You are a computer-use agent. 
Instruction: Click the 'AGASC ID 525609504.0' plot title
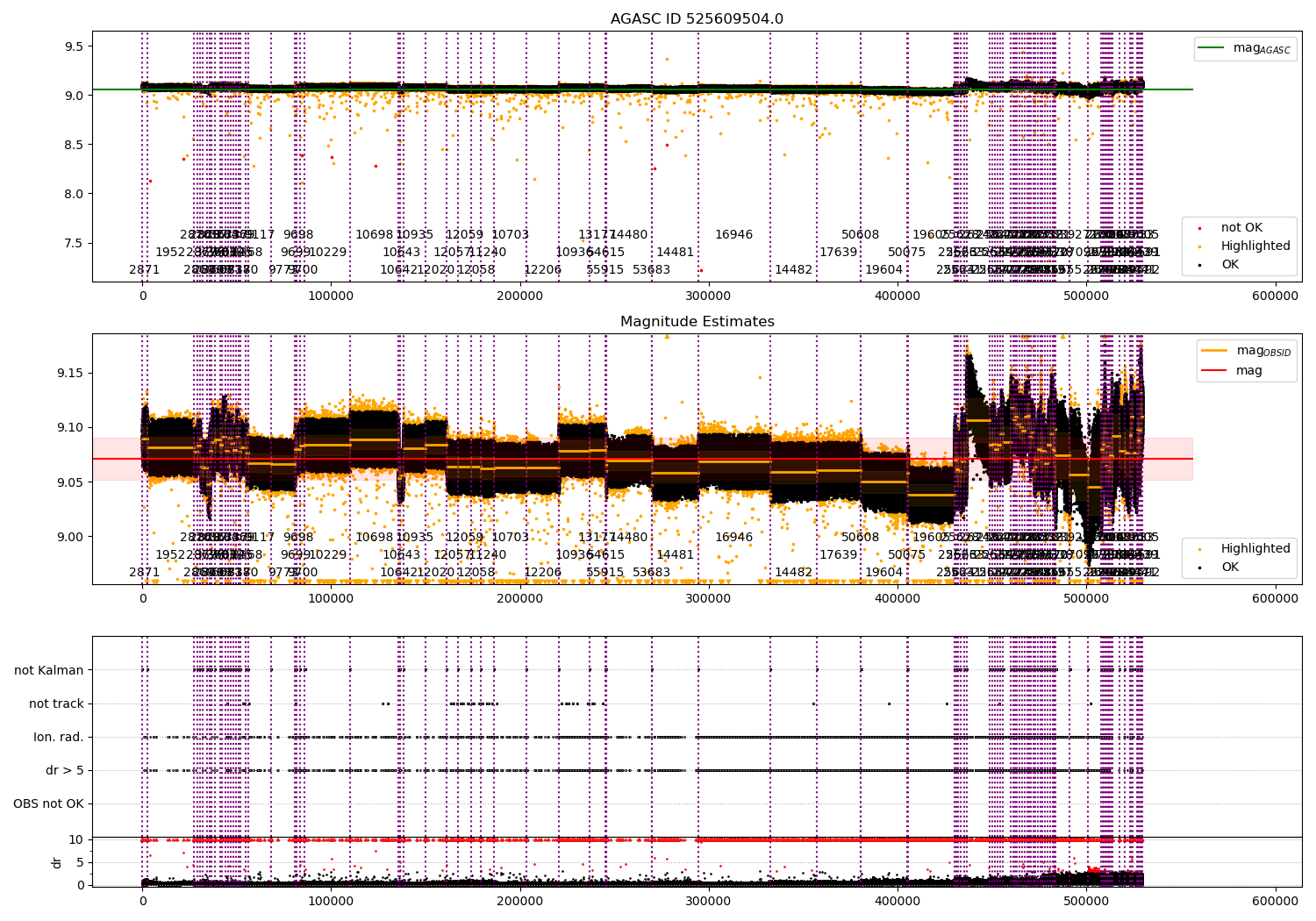click(697, 19)
